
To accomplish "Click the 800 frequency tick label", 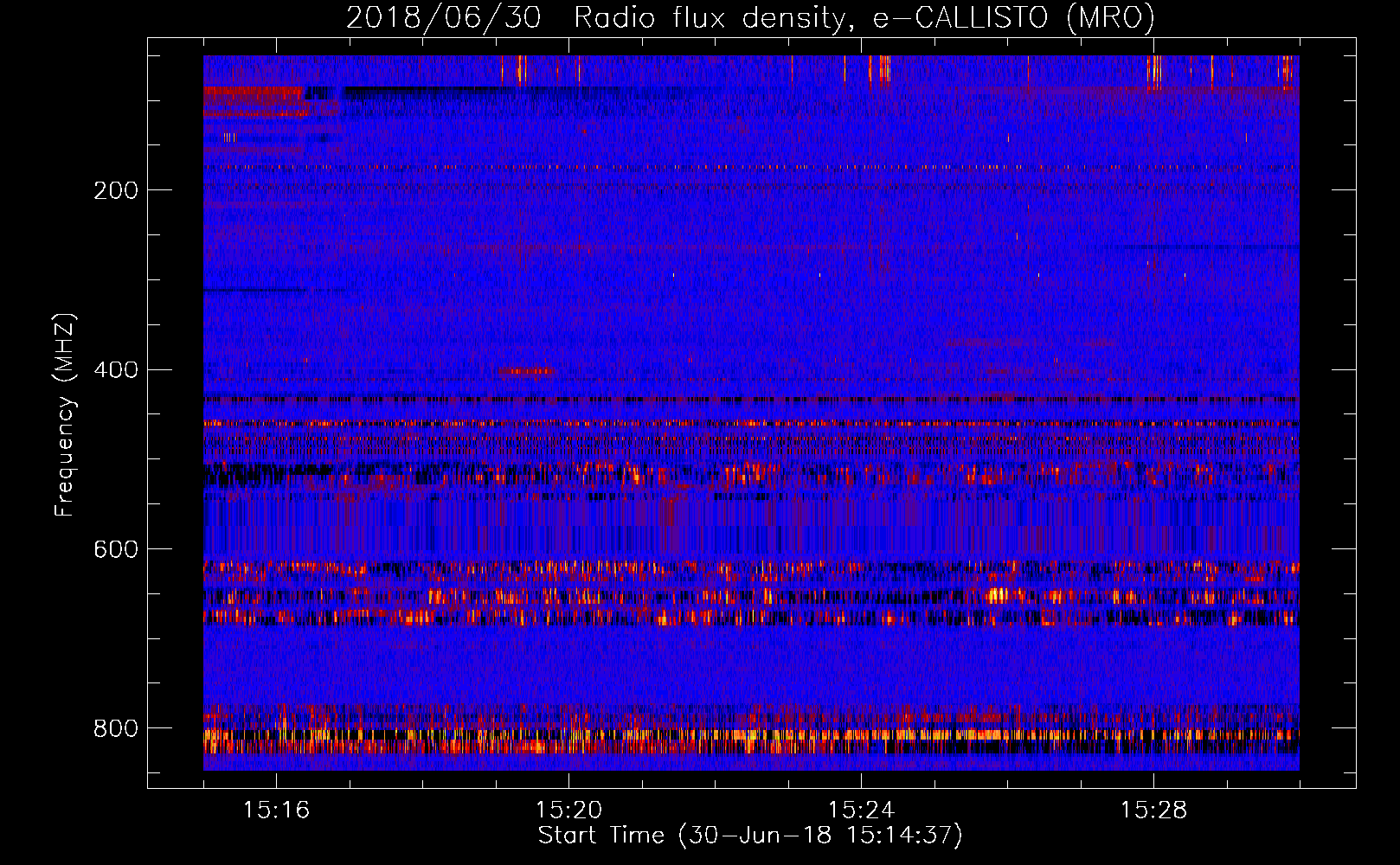I will (116, 728).
